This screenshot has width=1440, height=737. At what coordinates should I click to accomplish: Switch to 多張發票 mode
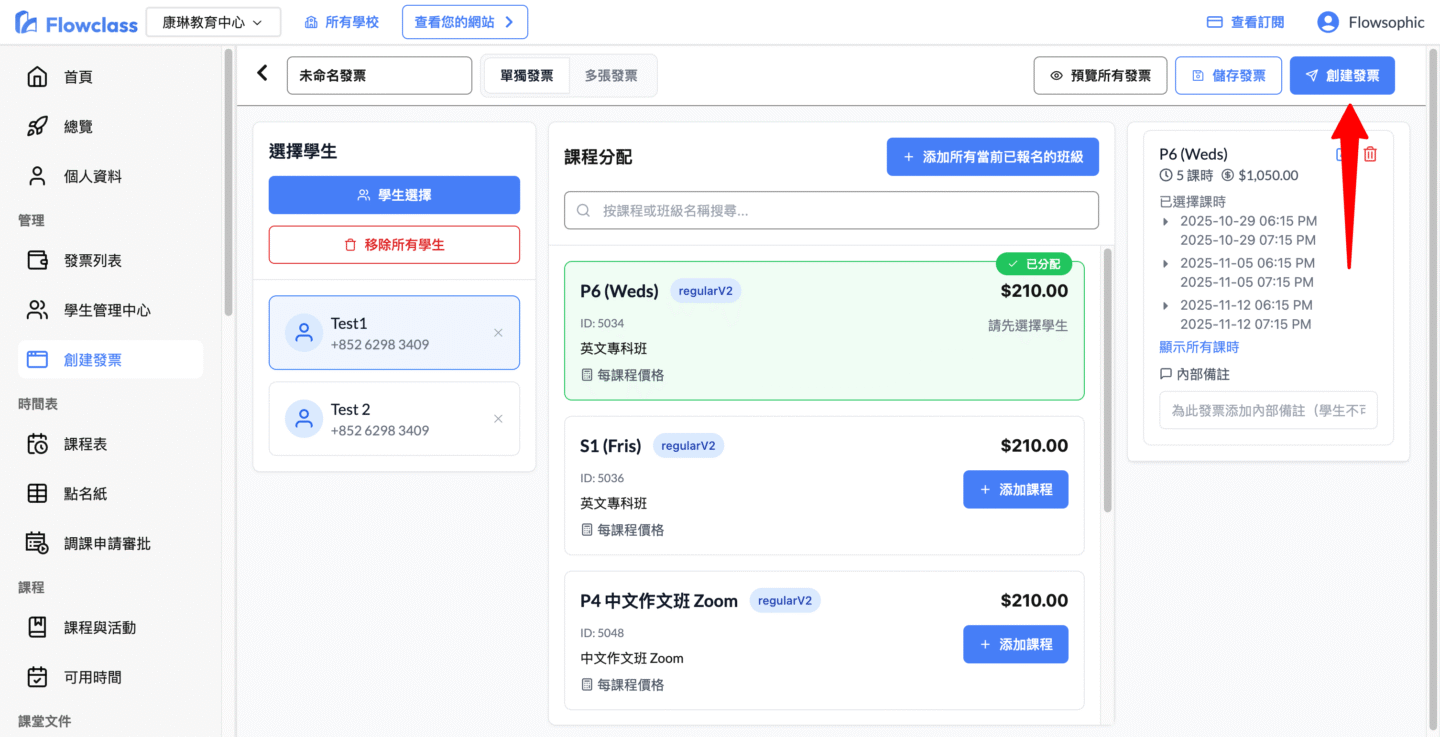click(611, 76)
